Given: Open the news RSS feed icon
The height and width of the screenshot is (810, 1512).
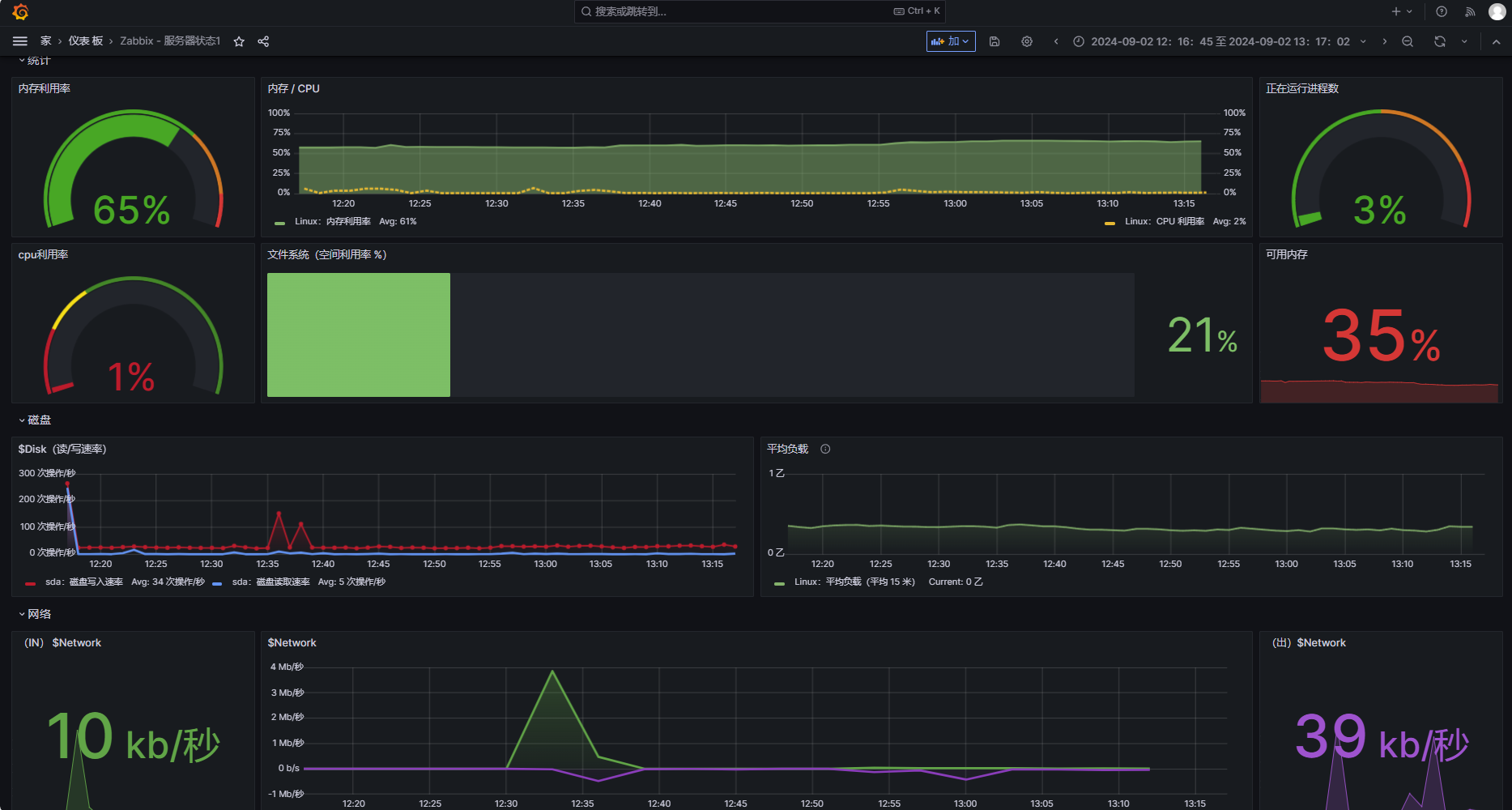Looking at the screenshot, I should point(1470,11).
